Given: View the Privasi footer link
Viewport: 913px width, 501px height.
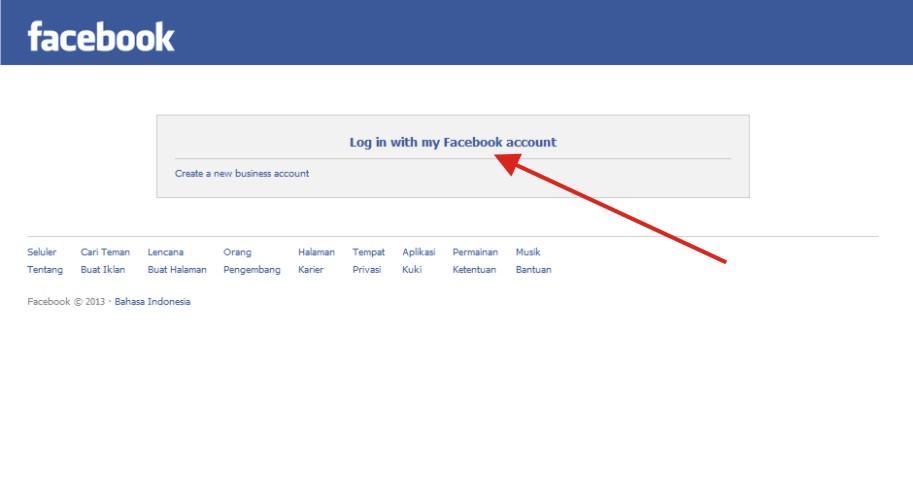Looking at the screenshot, I should [367, 270].
